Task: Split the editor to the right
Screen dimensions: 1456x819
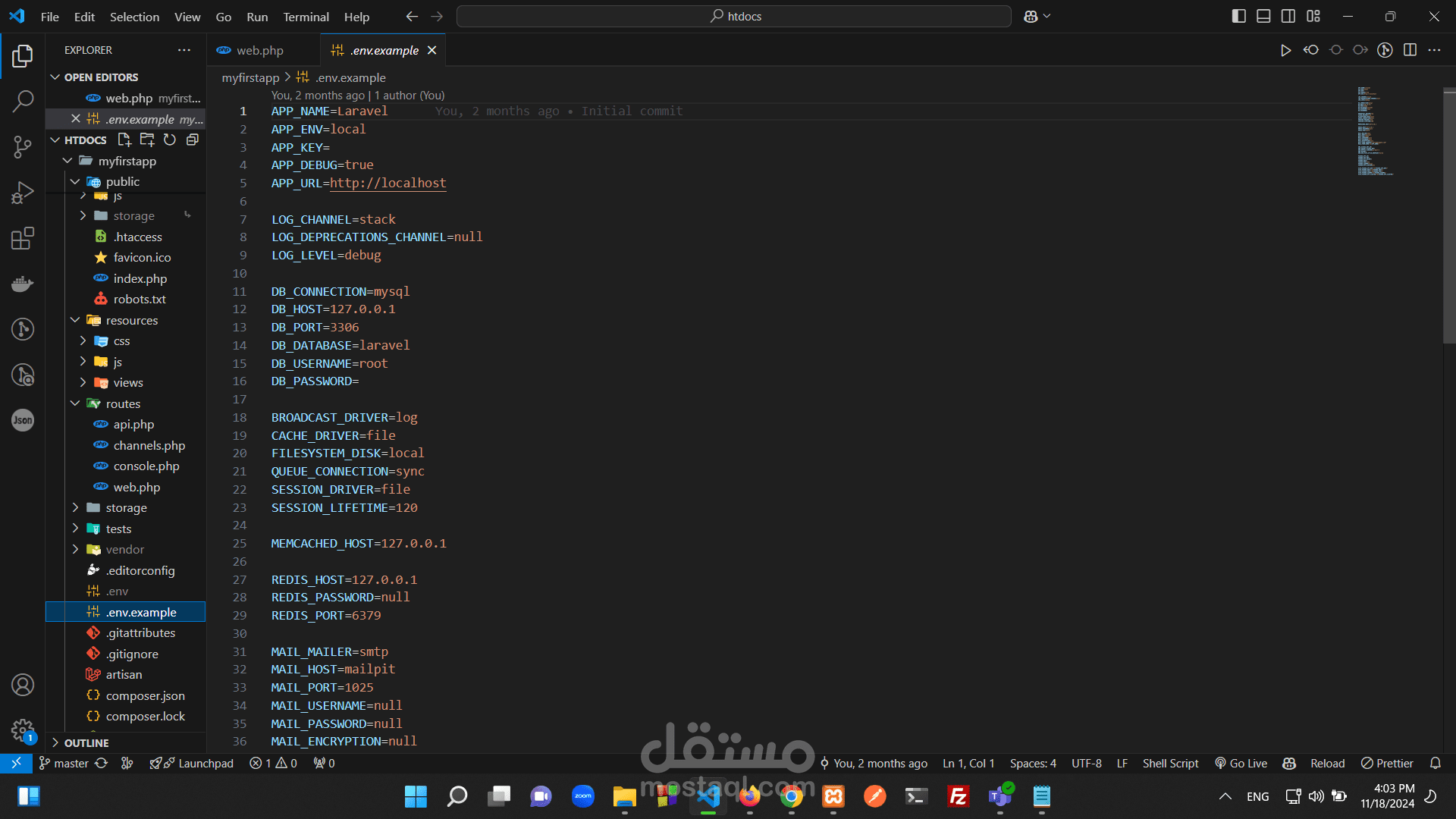Action: (1410, 50)
